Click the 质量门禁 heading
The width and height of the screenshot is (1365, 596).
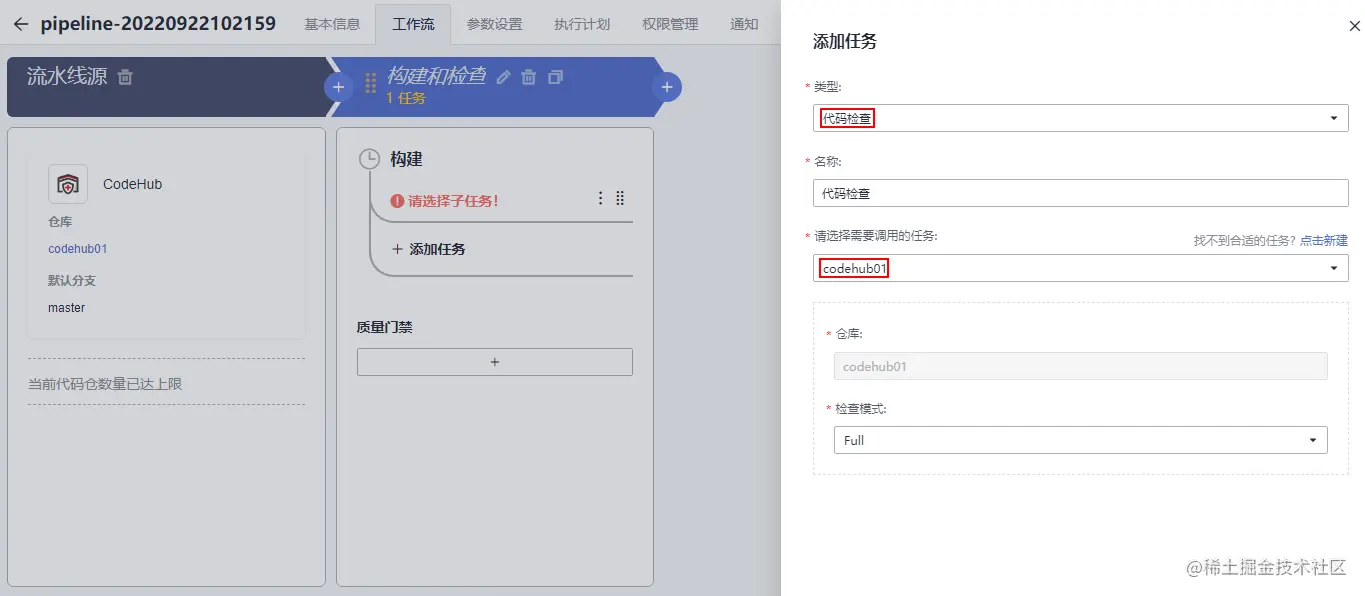(385, 327)
